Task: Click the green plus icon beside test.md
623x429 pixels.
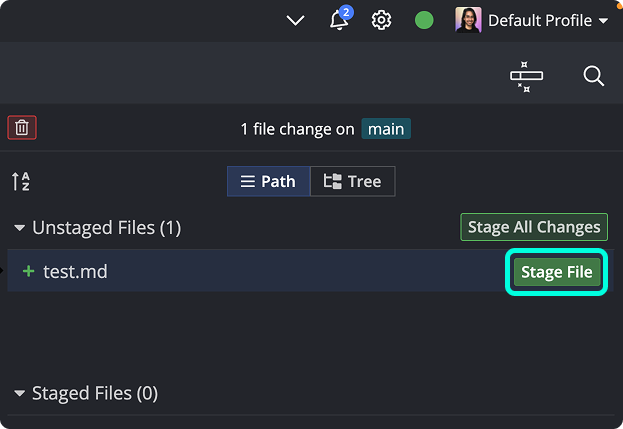Action: pos(29,271)
